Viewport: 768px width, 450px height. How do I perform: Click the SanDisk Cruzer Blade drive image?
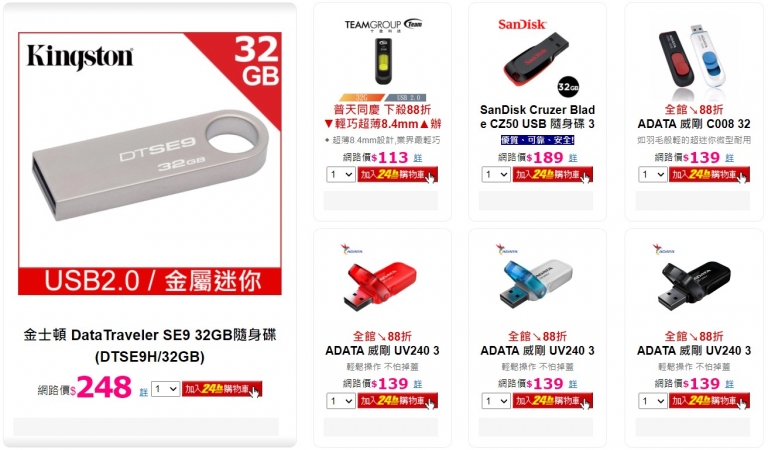[x=538, y=58]
